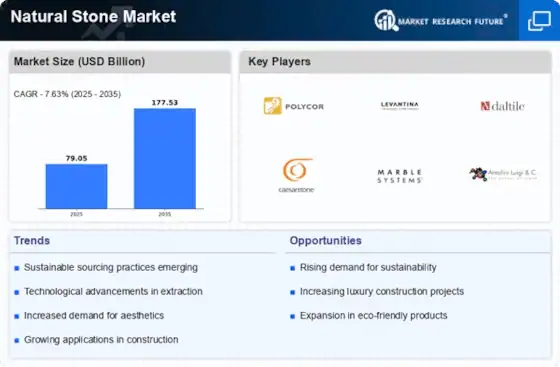Click the 2025 axis label

[x=76, y=214]
